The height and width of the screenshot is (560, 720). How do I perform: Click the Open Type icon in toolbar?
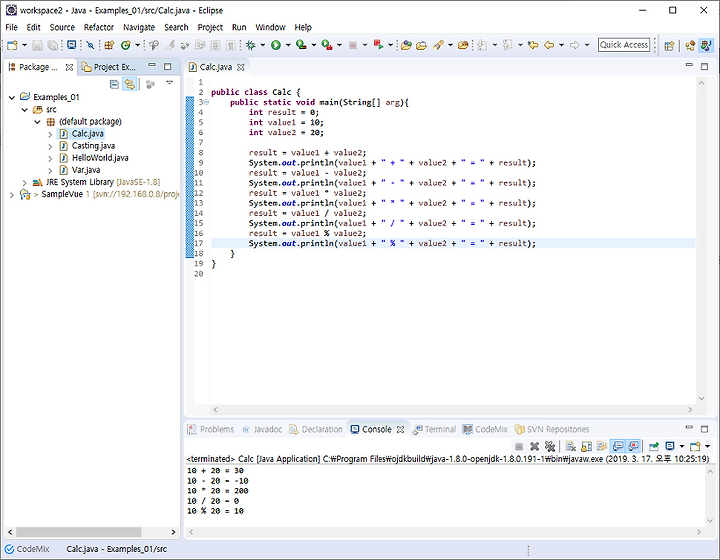click(x=406, y=45)
